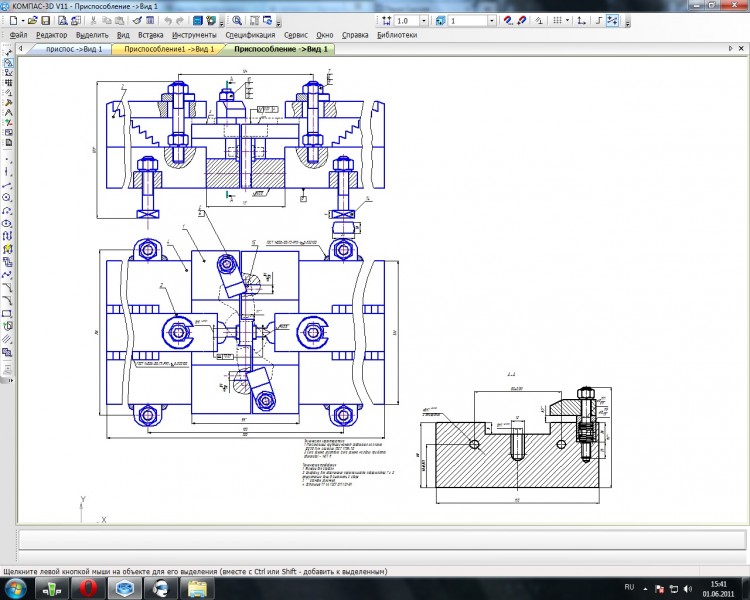Click the set global snaps magnet icon
Image resolution: width=750 pixels, height=600 pixels.
coord(508,21)
